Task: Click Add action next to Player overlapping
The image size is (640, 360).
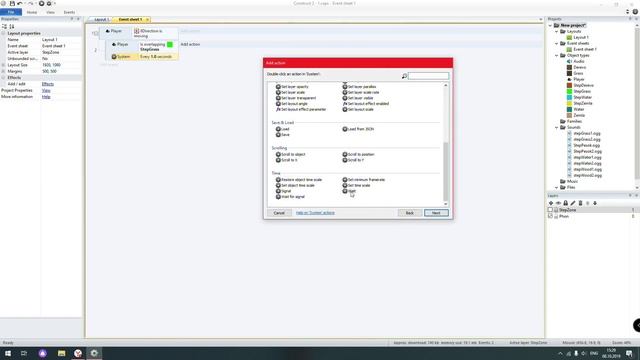Action: [190, 44]
